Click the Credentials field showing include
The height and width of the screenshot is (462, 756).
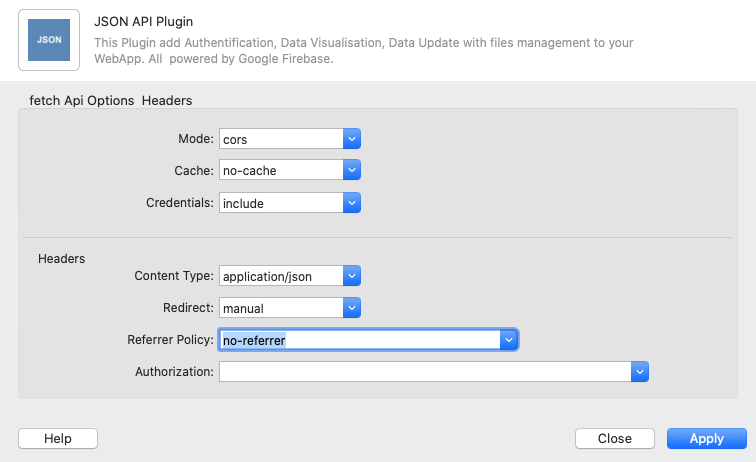(281, 203)
